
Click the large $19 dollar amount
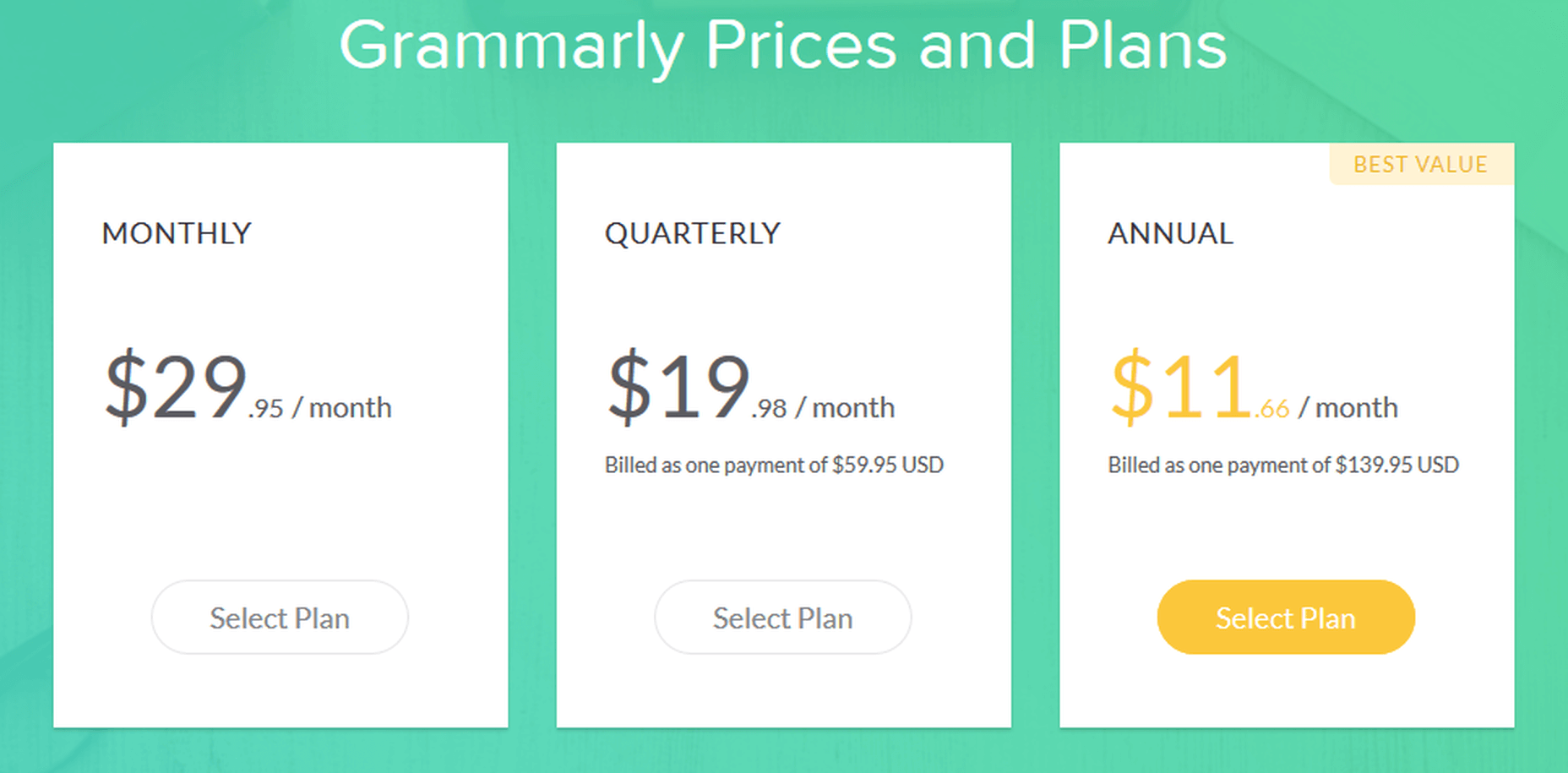point(678,387)
